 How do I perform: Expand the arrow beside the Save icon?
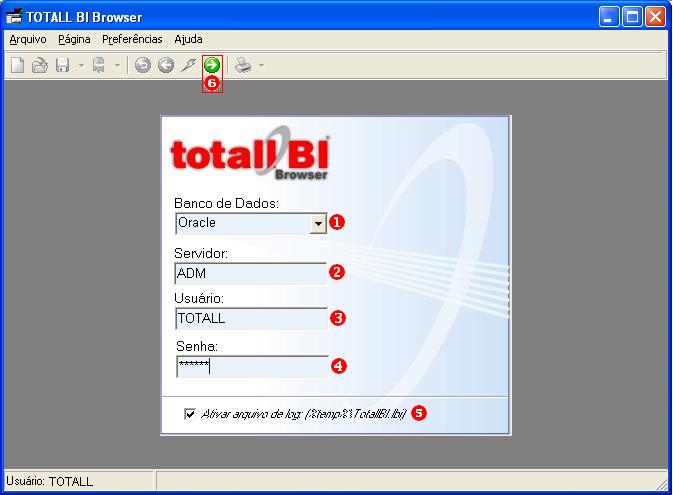coord(81,66)
